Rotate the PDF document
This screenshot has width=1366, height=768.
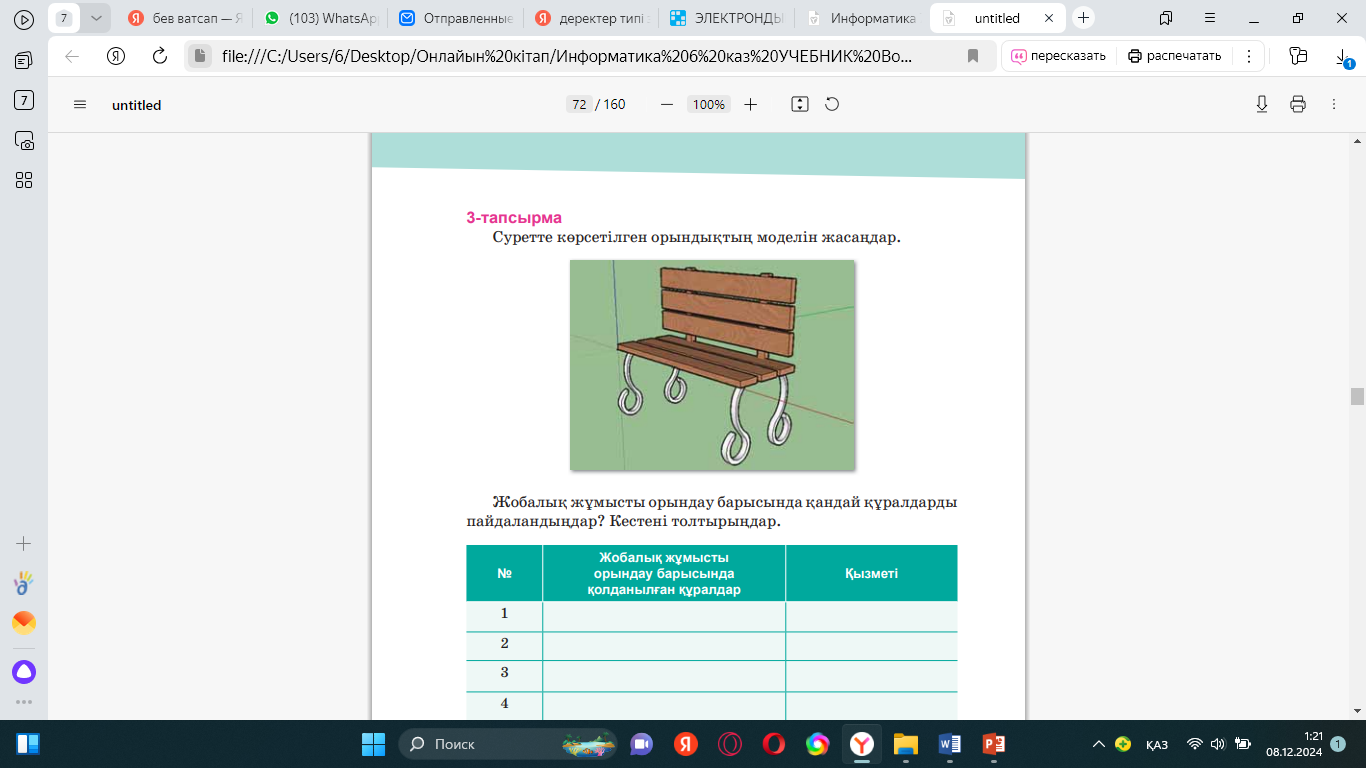tap(831, 104)
